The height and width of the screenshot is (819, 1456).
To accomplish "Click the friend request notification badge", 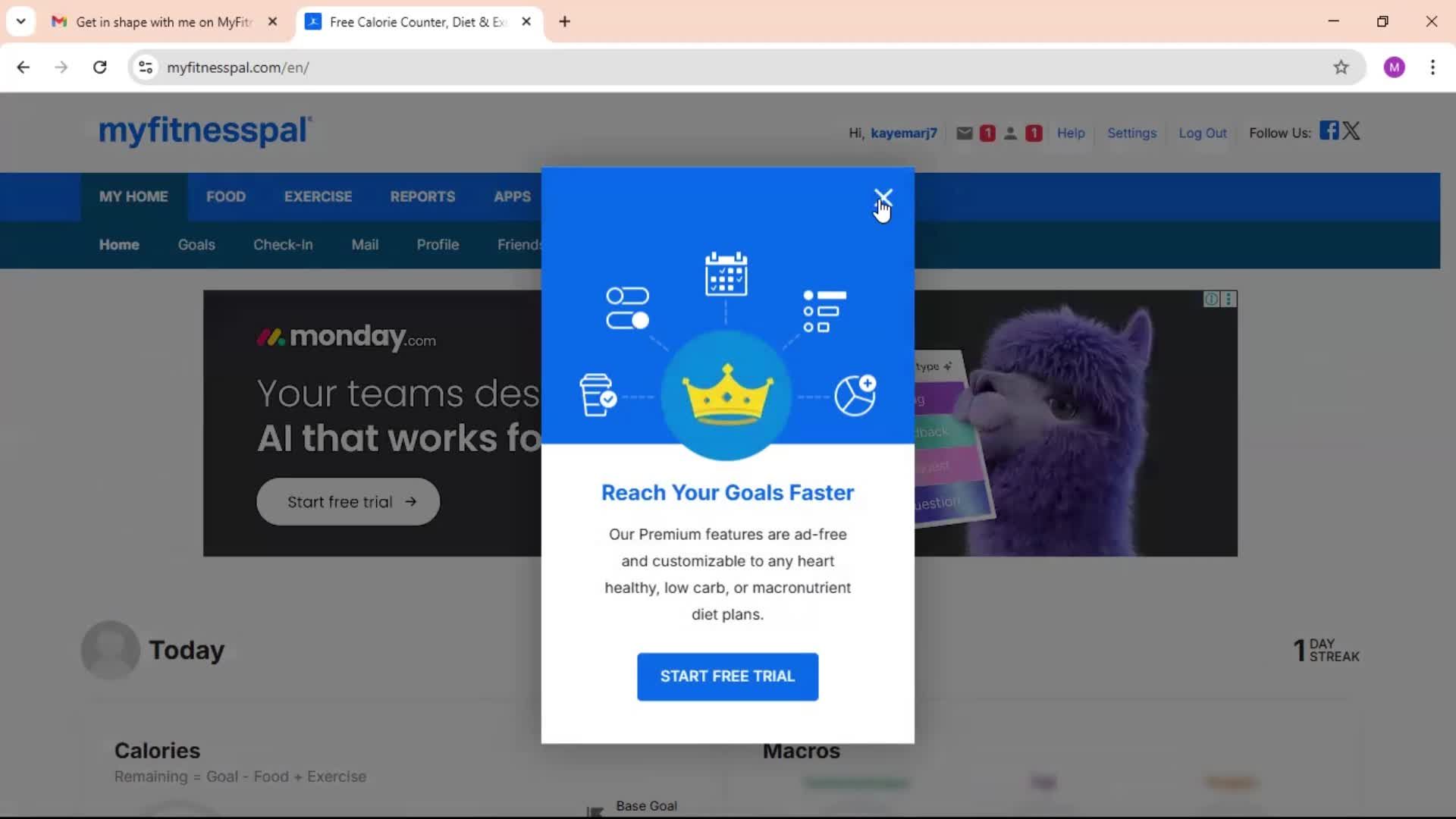I will 1033,133.
